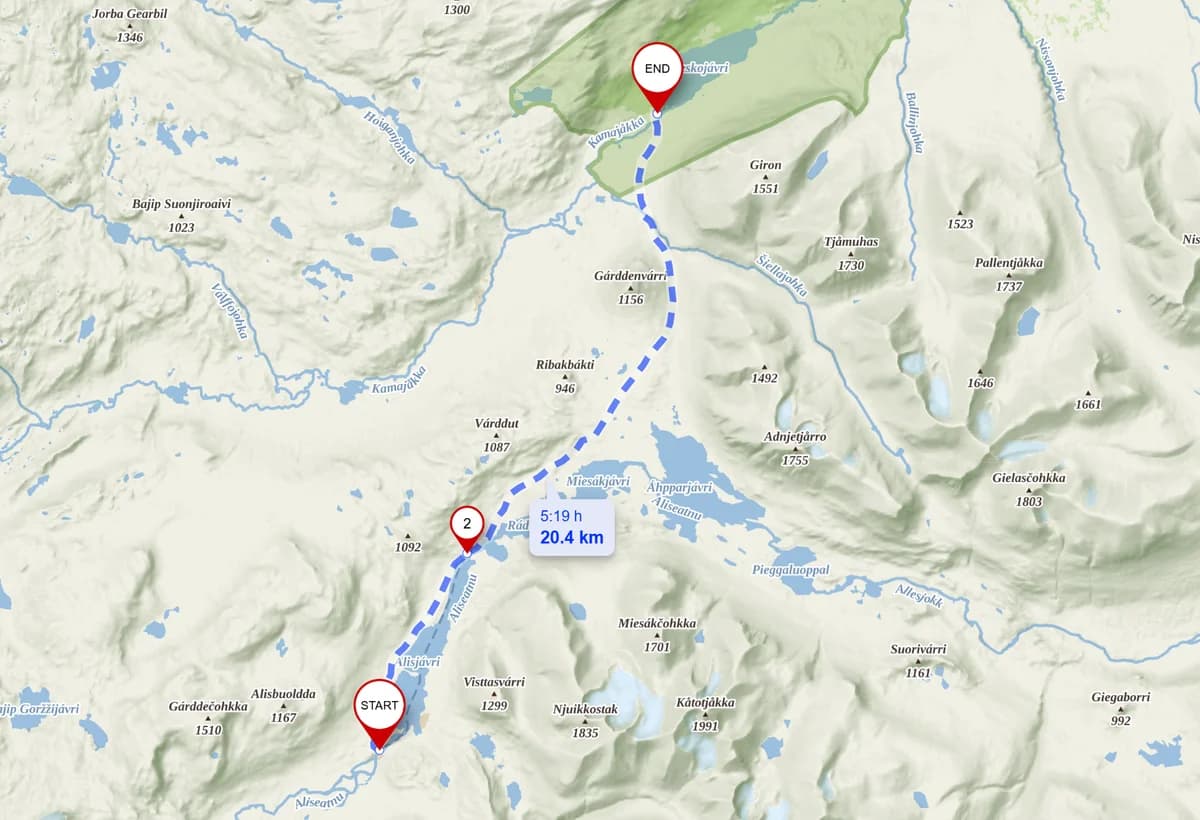Image resolution: width=1200 pixels, height=820 pixels.
Task: Click the Áhpparjávri lake label
Action: click(x=679, y=487)
